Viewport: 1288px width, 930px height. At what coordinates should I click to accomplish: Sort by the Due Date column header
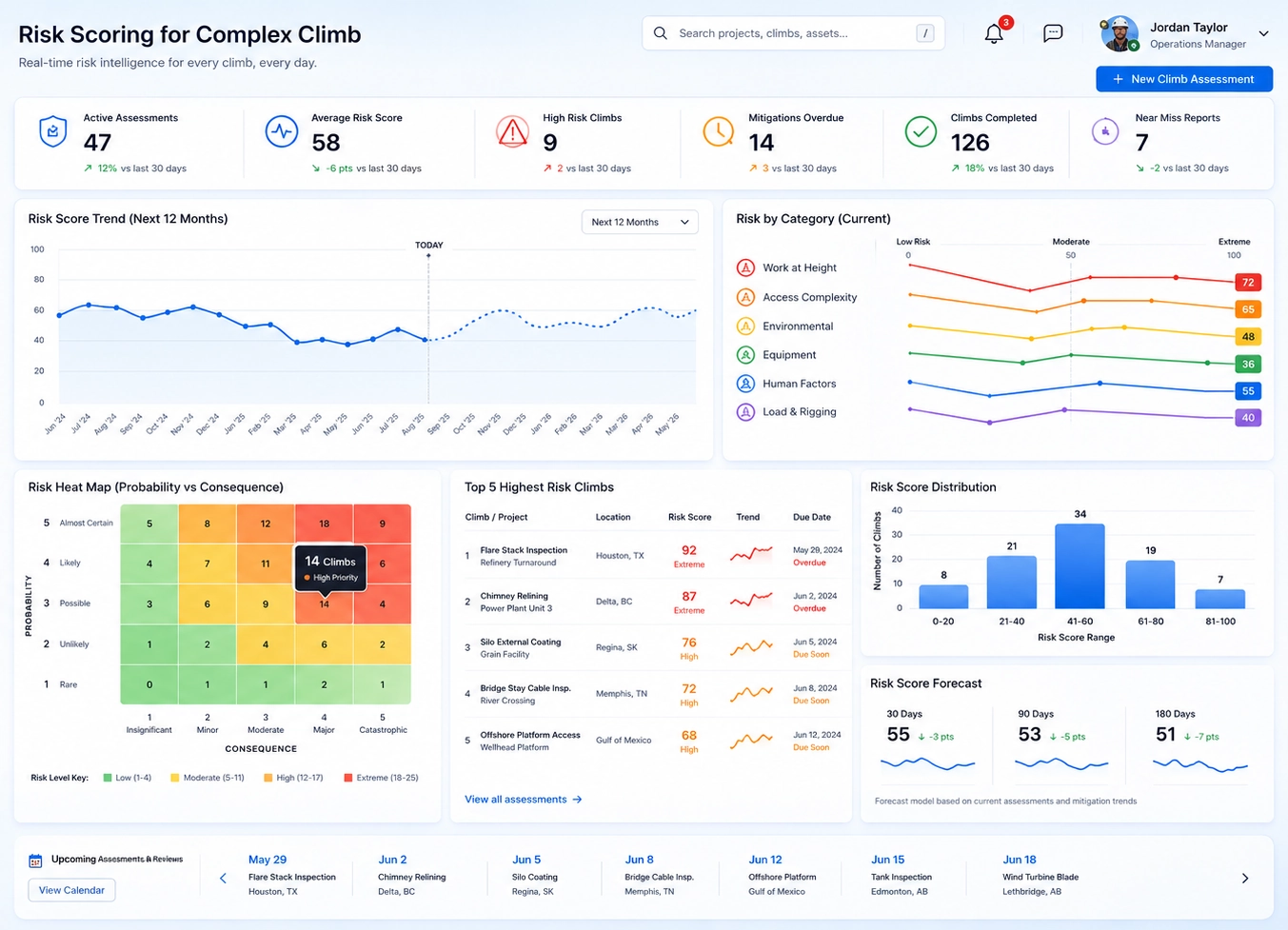812,517
